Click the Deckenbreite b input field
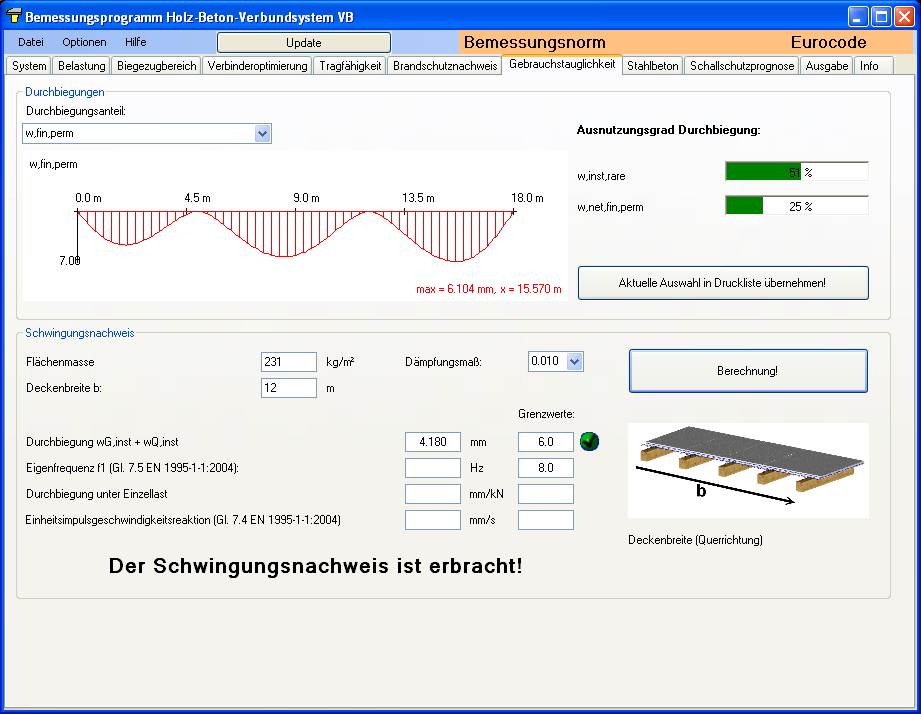This screenshot has width=921, height=714. click(288, 388)
